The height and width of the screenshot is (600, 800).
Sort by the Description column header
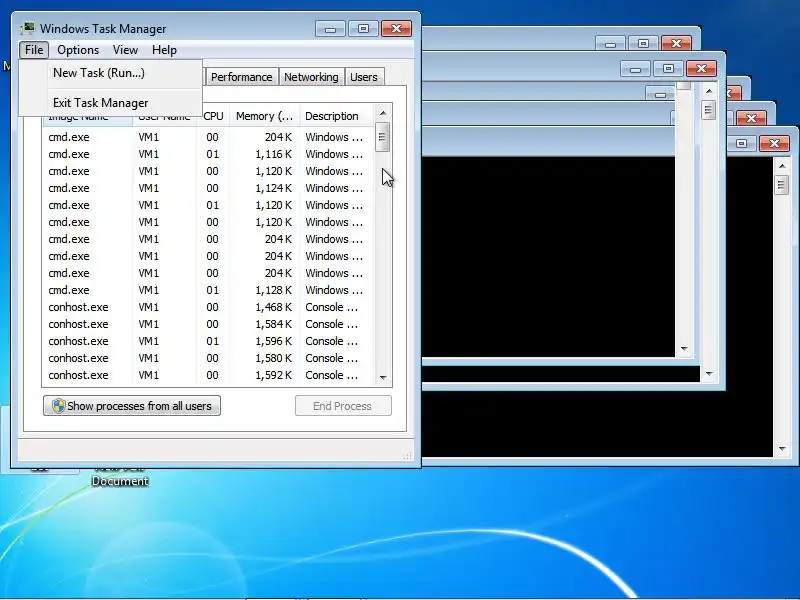click(x=337, y=116)
